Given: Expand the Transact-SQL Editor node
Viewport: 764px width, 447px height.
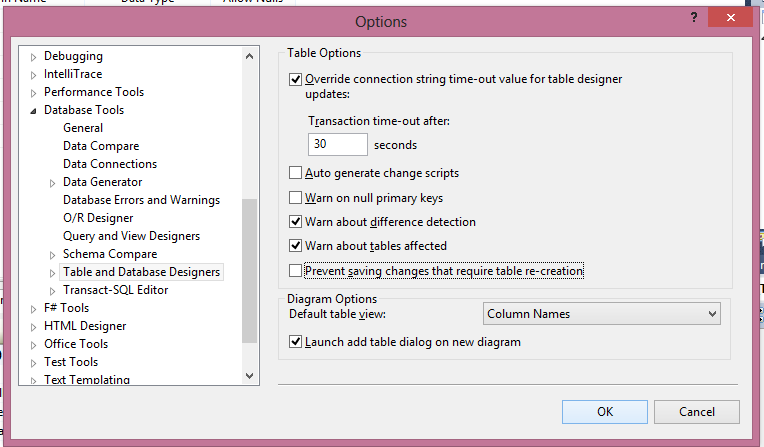Looking at the screenshot, I should pos(53,290).
